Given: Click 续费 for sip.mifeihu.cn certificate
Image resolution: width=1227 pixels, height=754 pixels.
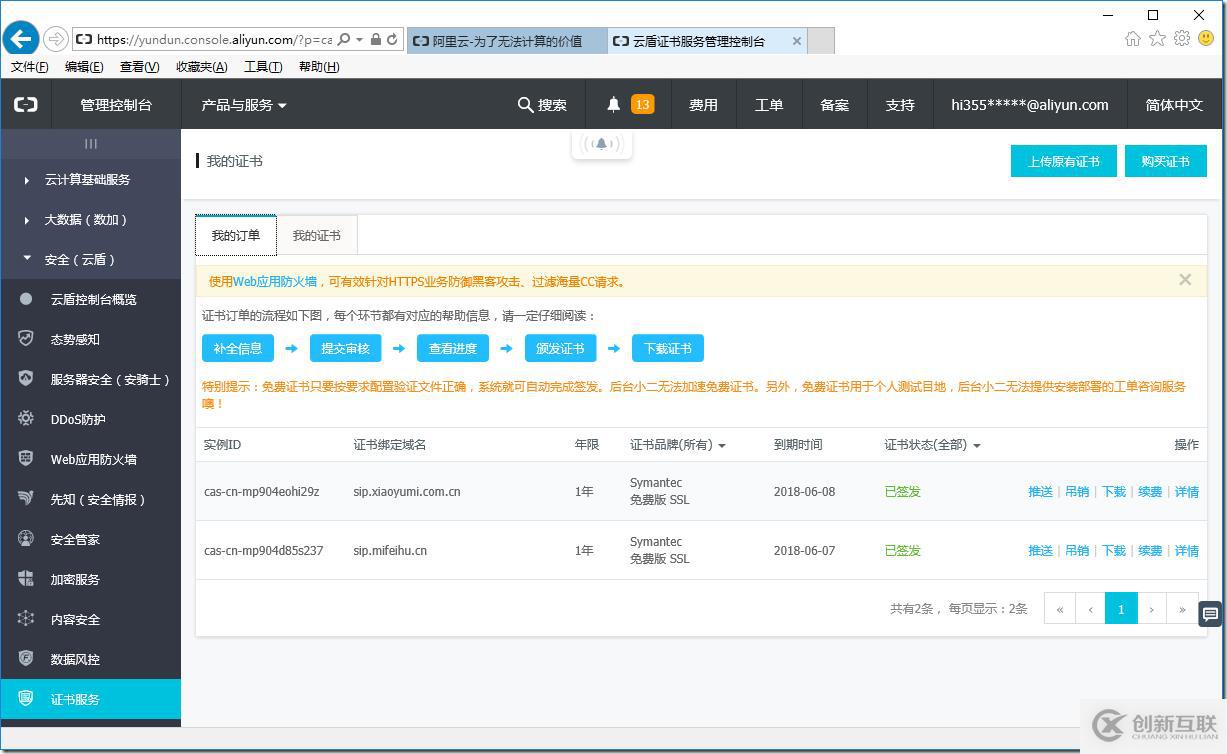Looking at the screenshot, I should [x=1150, y=550].
